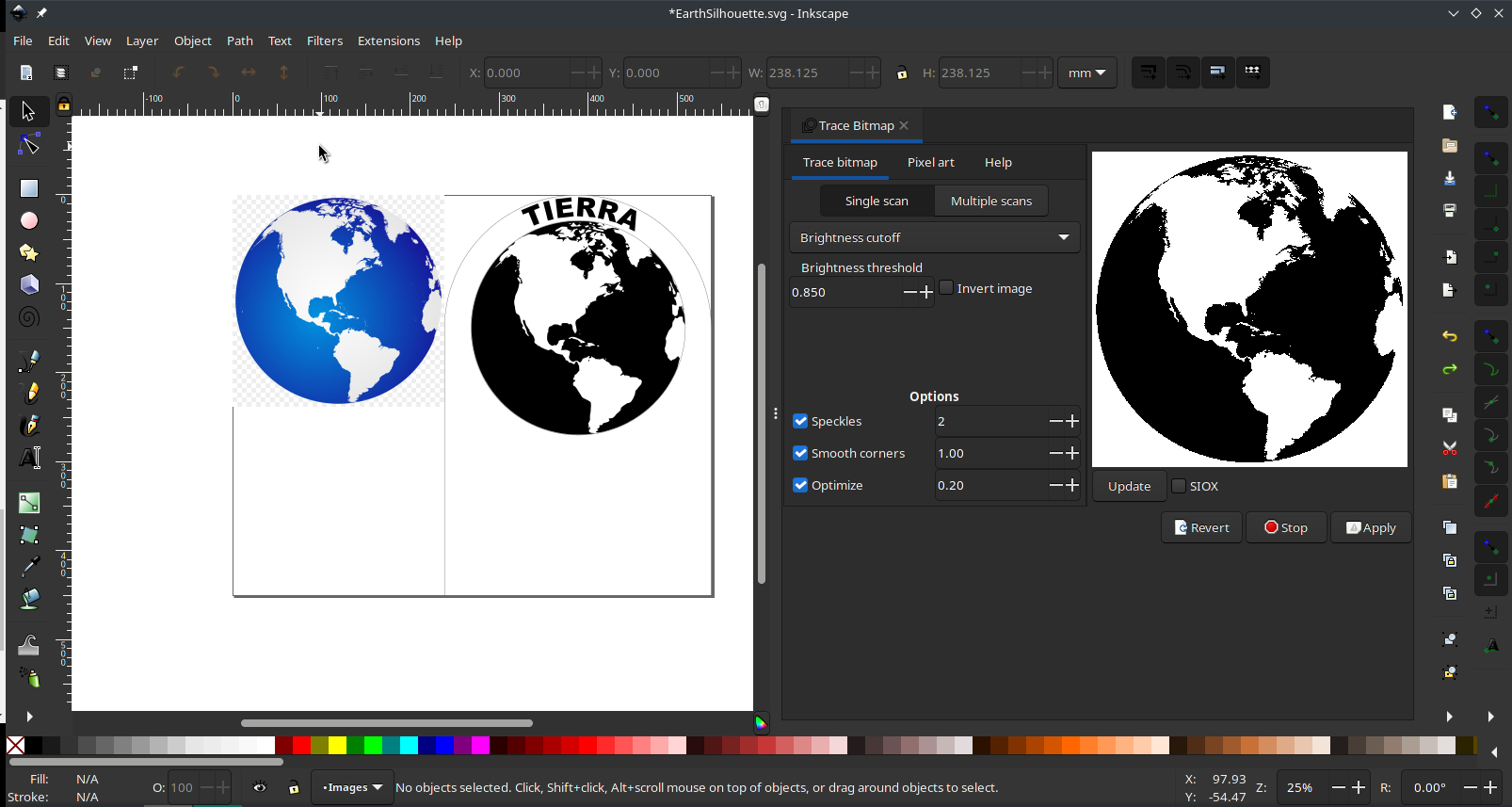Viewport: 1512px width, 807px height.
Task: Select the 3D Box tool
Action: coord(29,284)
